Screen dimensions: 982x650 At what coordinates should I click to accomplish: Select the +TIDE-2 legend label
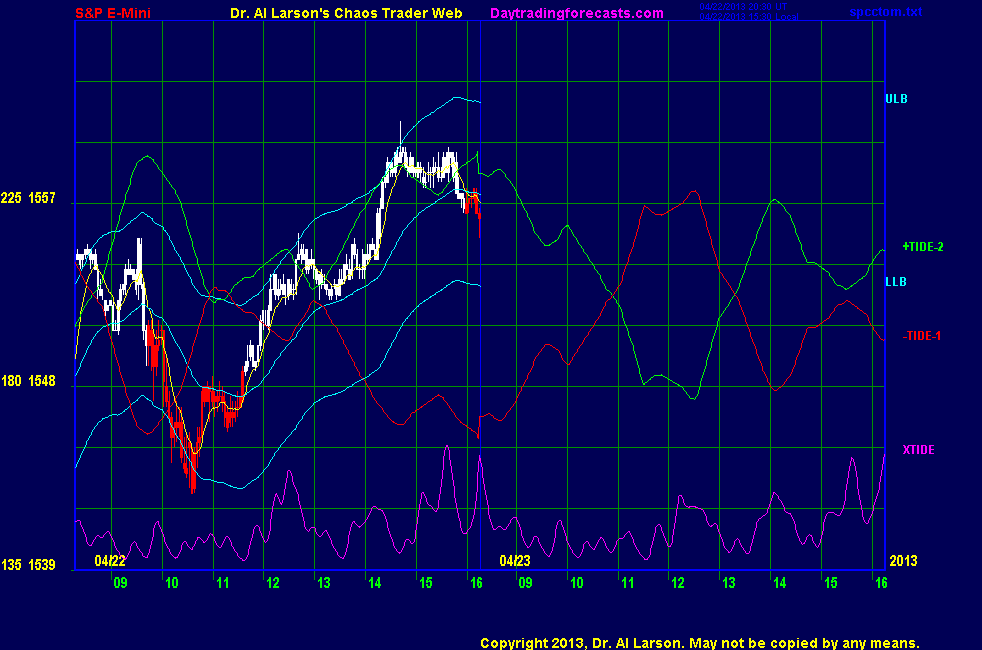coord(922,246)
